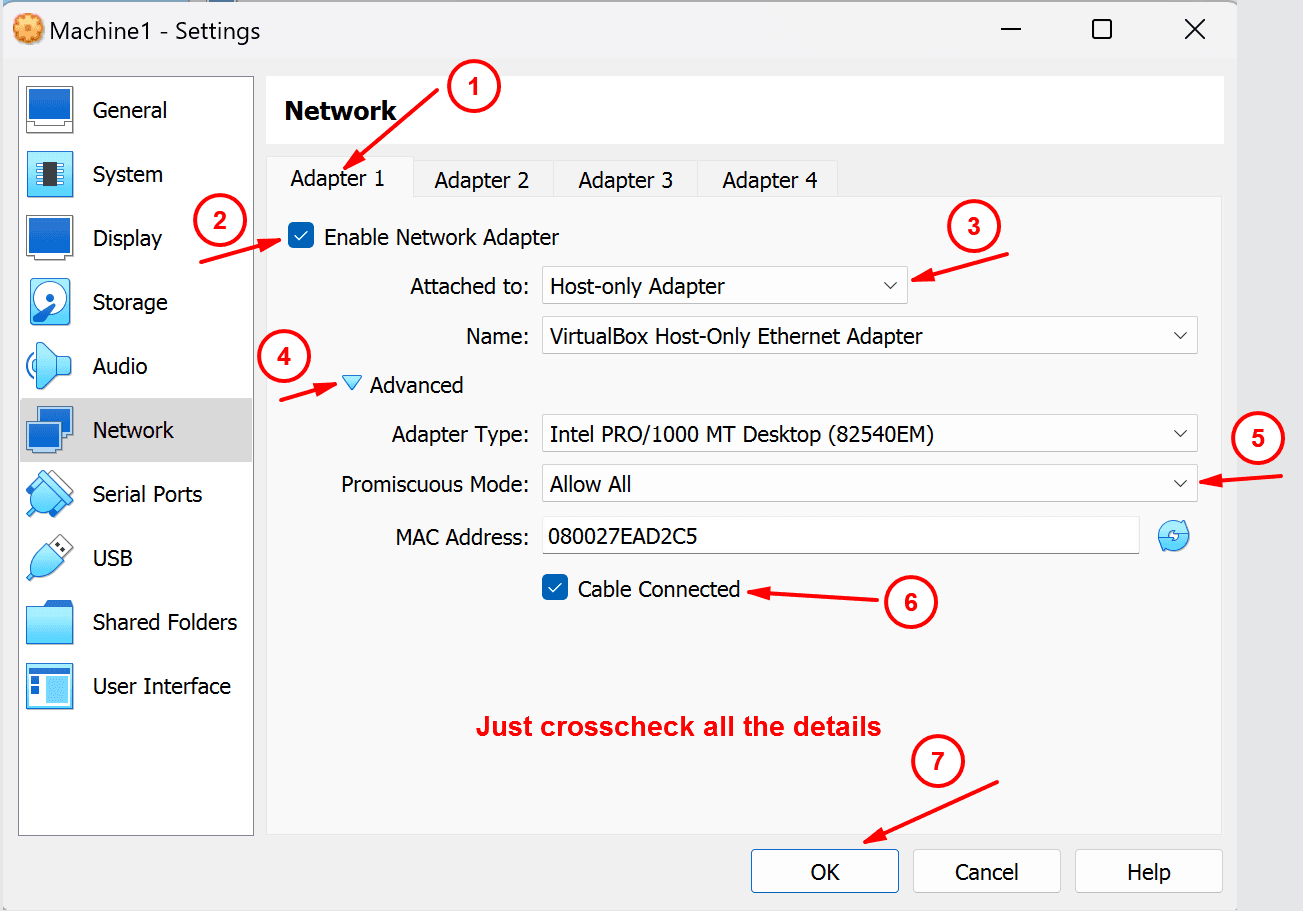Collapse the Advanced options section

352,383
